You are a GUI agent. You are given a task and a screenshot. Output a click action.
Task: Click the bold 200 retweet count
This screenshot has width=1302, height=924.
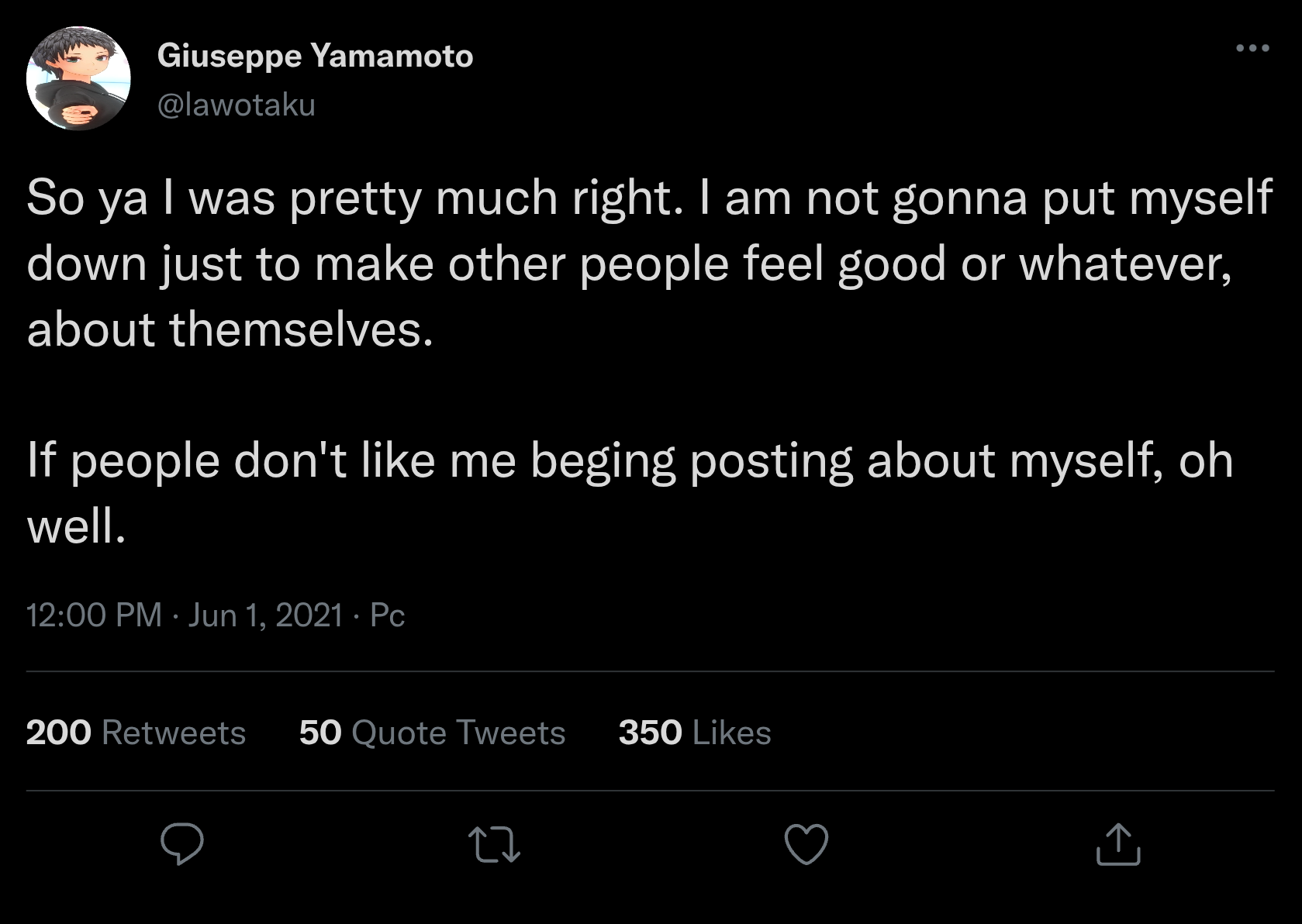(59, 733)
